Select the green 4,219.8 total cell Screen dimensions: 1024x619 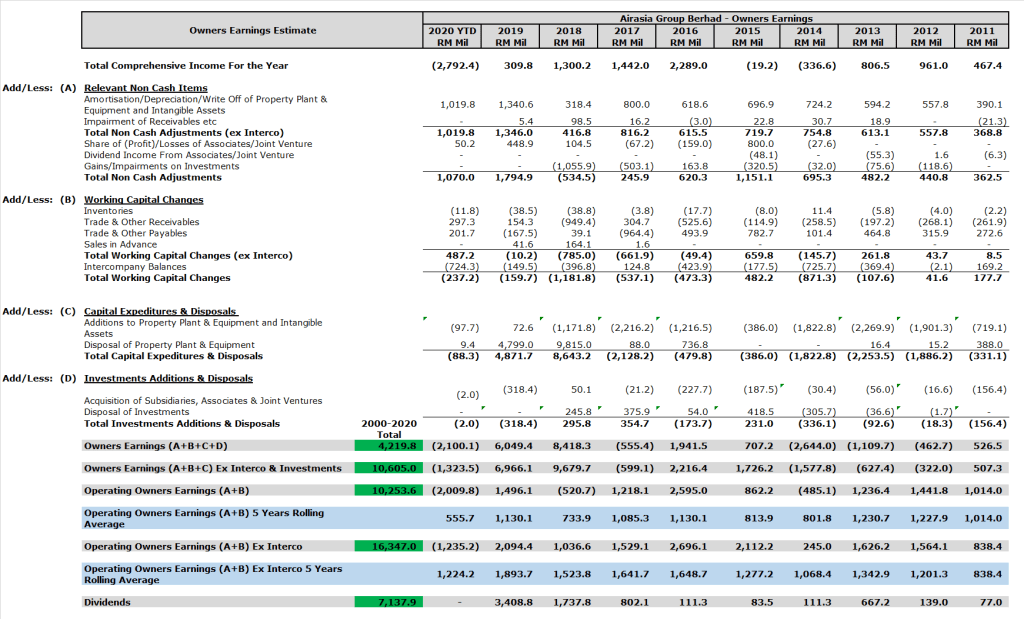390,446
